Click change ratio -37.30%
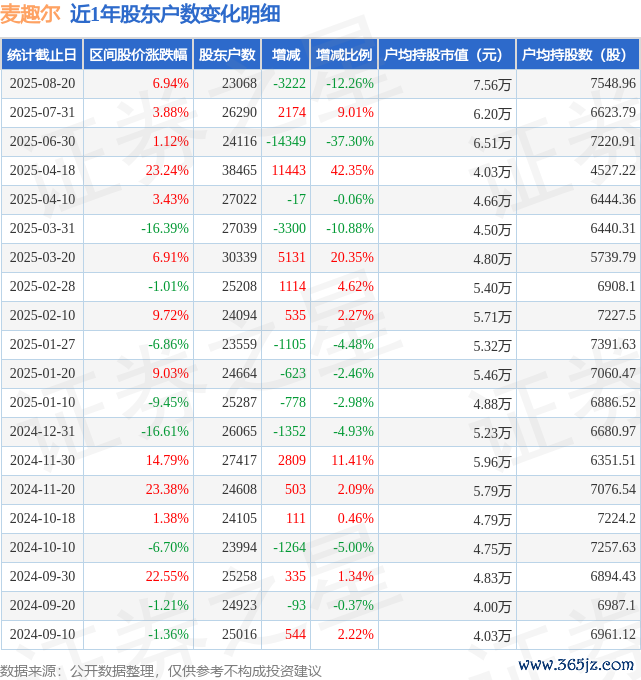This screenshot has width=641, height=680. click(350, 141)
